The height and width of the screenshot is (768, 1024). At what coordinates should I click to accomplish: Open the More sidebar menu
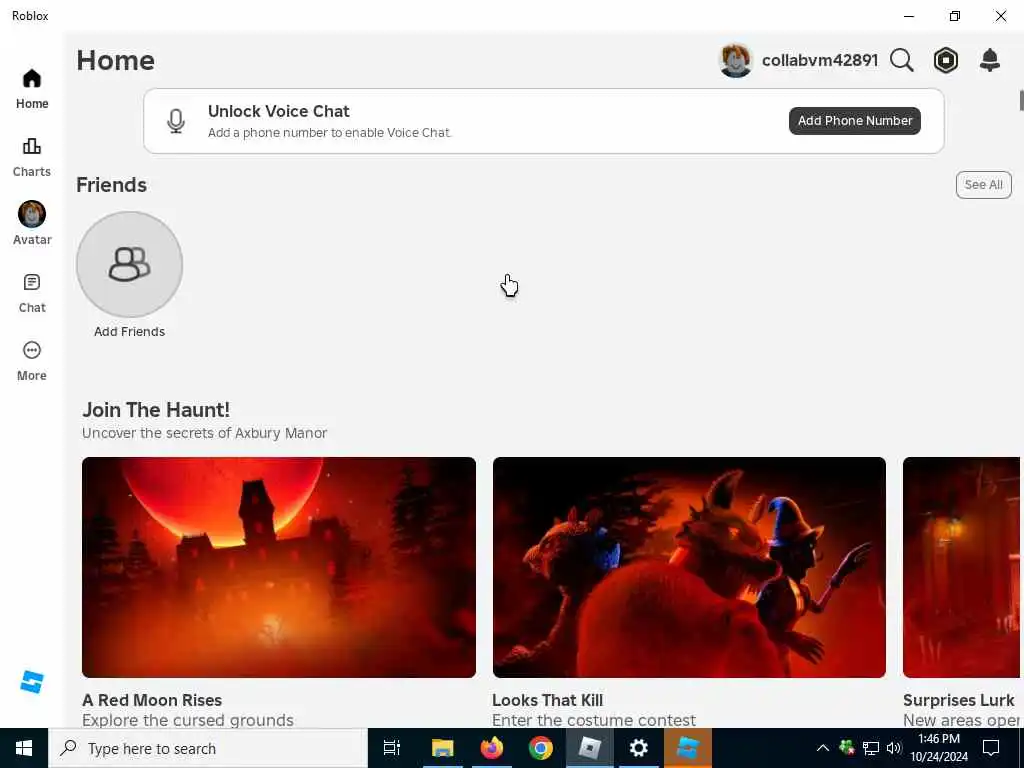(x=31, y=361)
